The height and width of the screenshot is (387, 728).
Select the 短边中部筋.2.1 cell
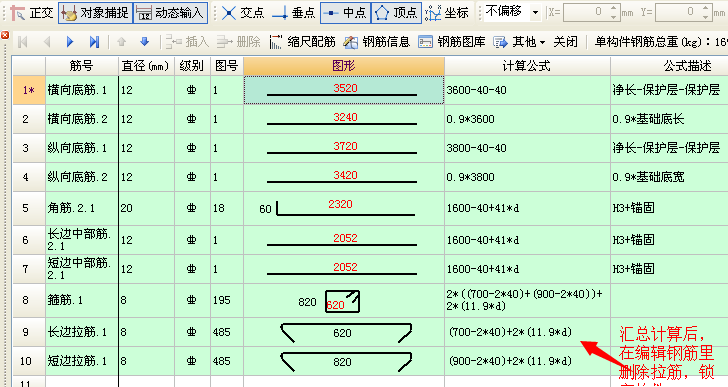[82, 269]
